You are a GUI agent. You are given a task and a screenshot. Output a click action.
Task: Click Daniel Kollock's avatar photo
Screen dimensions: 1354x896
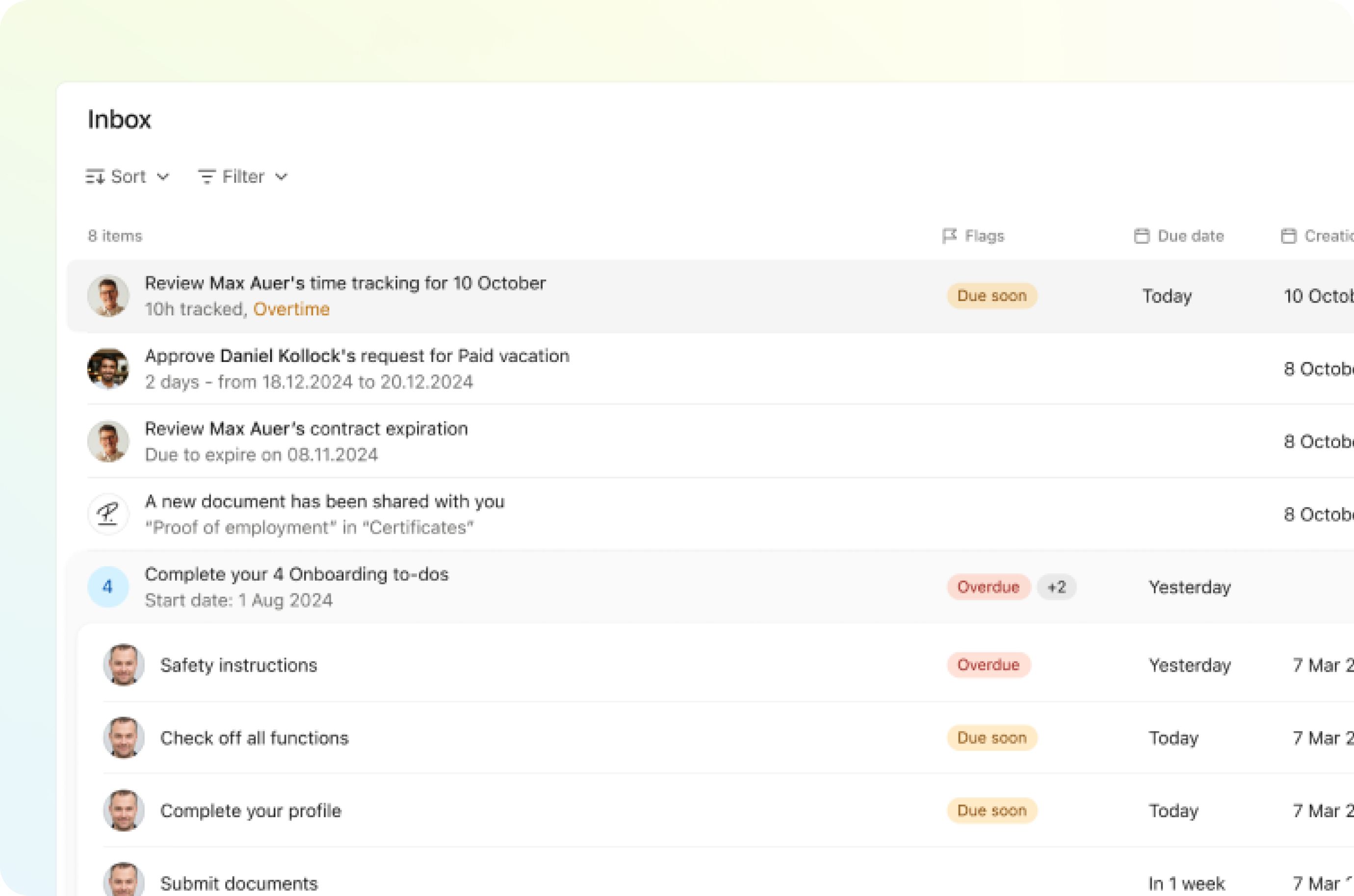(107, 369)
